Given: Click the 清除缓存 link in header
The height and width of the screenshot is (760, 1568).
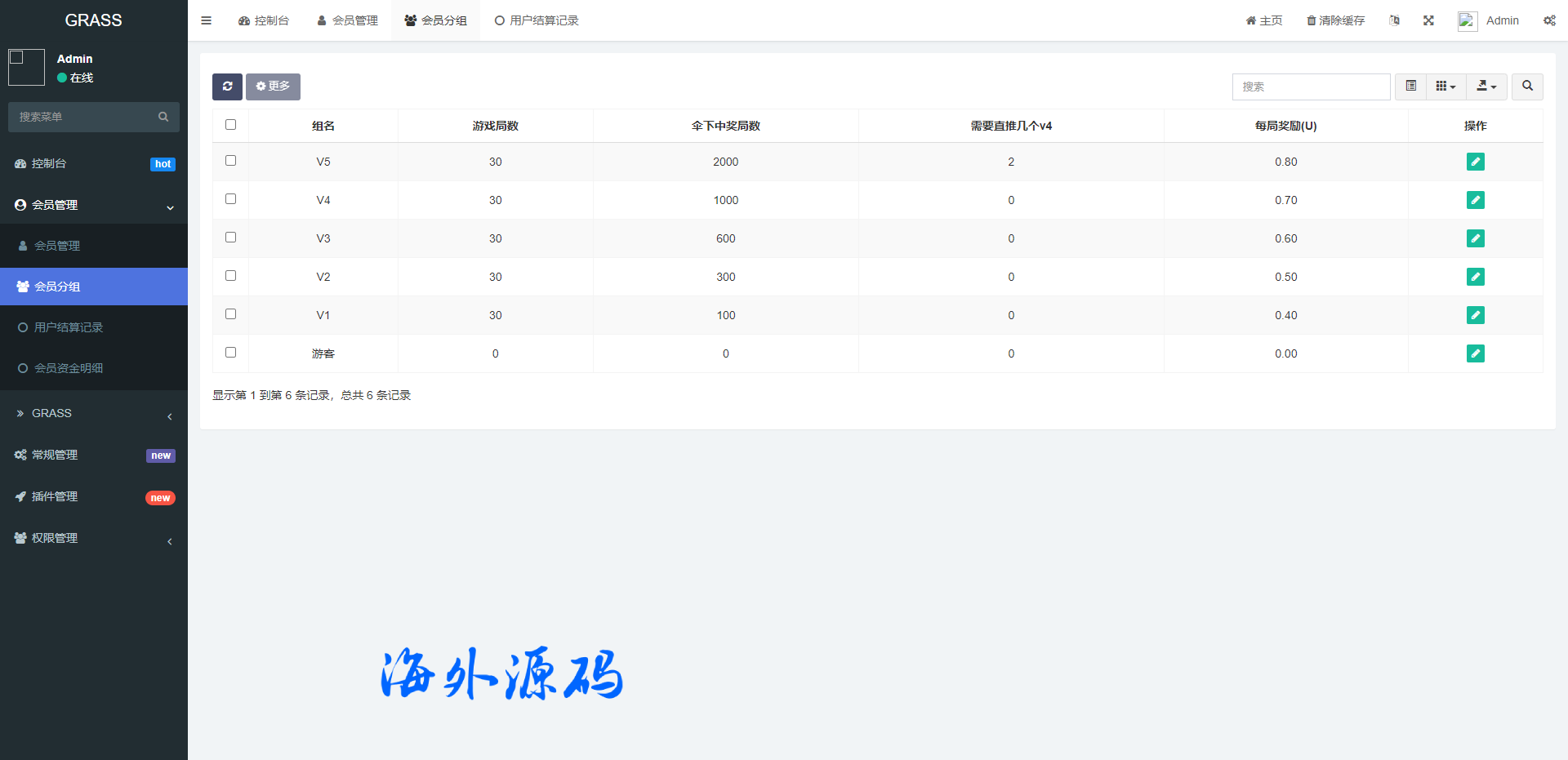Looking at the screenshot, I should point(1335,20).
